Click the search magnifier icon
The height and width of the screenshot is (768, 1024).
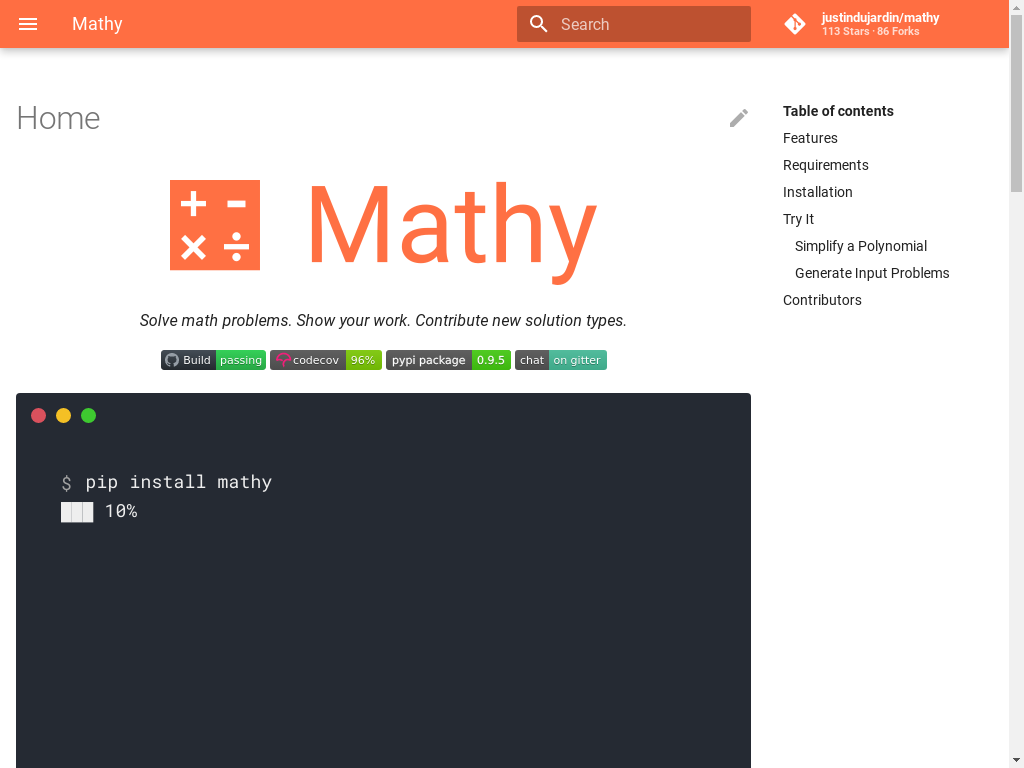pyautogui.click(x=539, y=24)
